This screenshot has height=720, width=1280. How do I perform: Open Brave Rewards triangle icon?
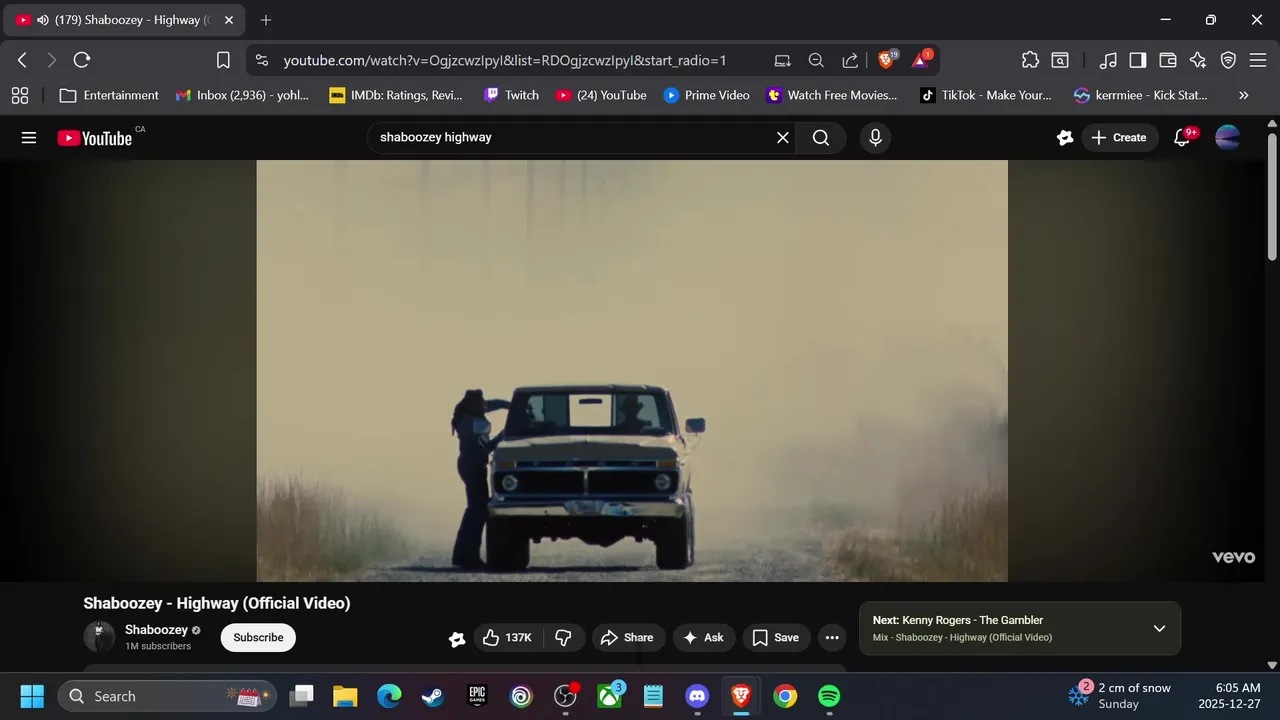(920, 60)
